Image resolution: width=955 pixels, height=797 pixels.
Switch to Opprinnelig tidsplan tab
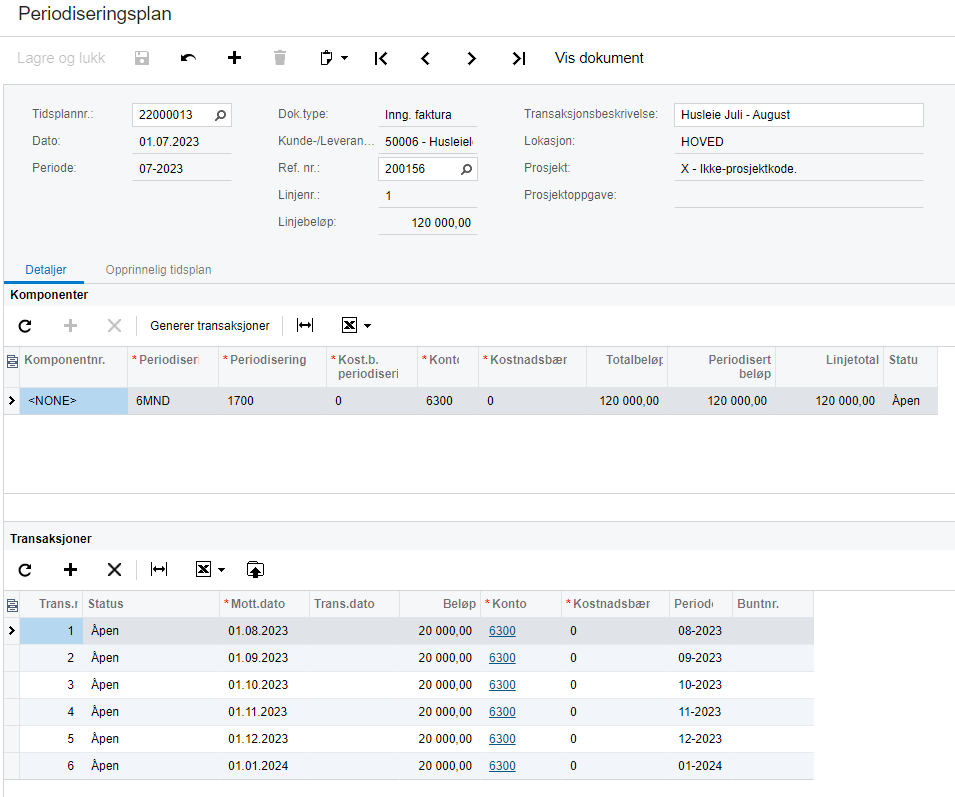click(x=158, y=270)
